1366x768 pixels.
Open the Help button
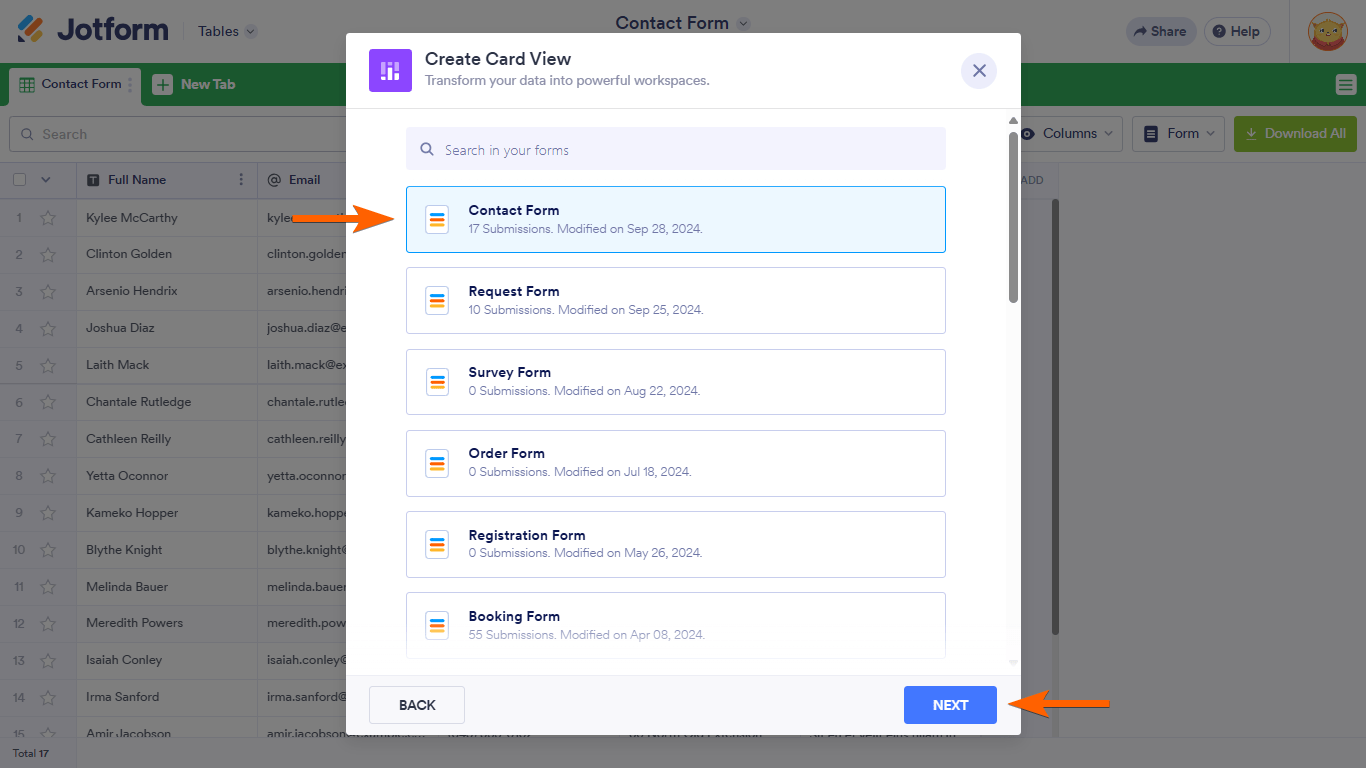coord(1237,31)
